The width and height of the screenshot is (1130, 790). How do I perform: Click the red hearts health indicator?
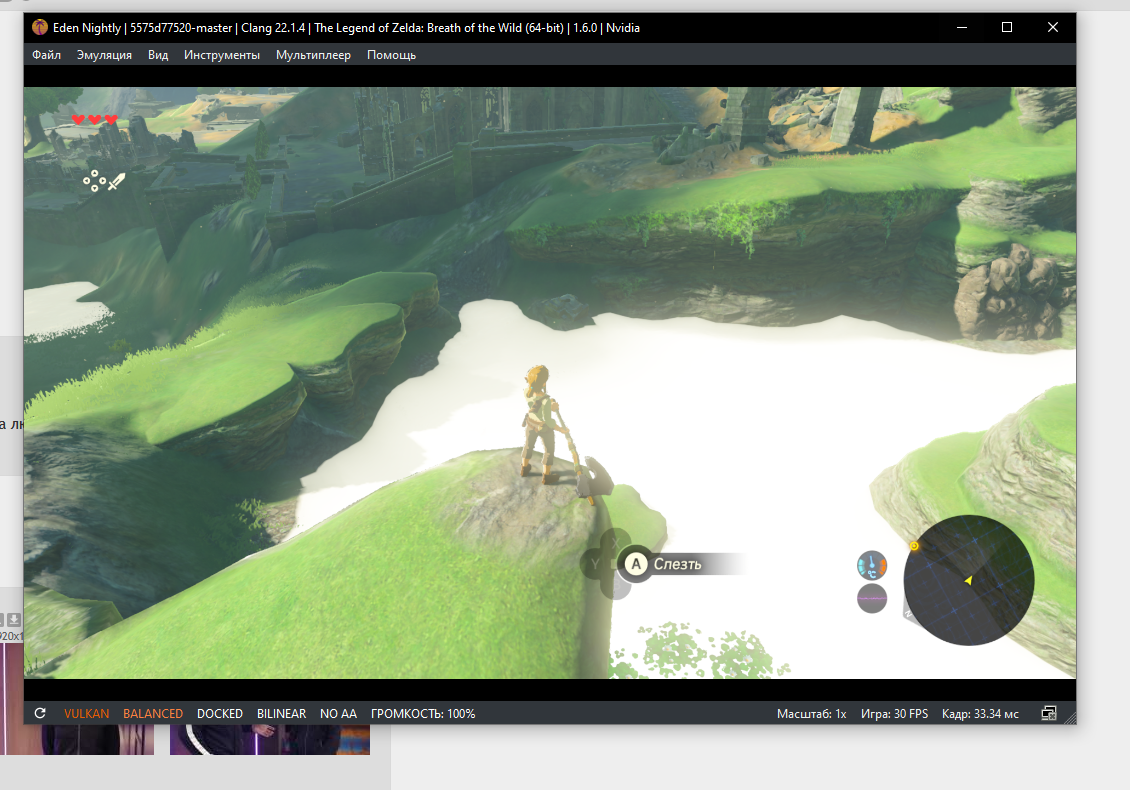(94, 120)
